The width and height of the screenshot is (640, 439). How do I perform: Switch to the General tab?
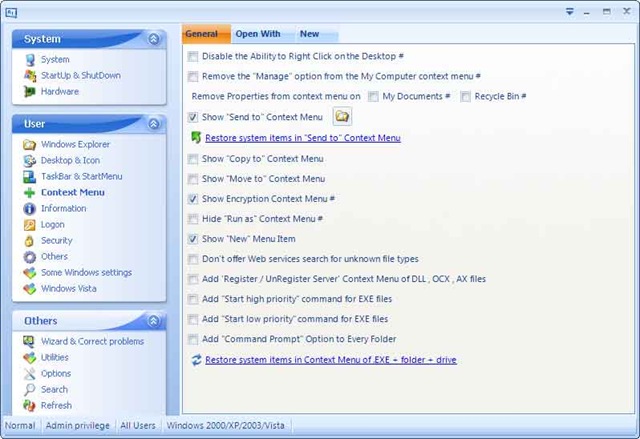[206, 34]
